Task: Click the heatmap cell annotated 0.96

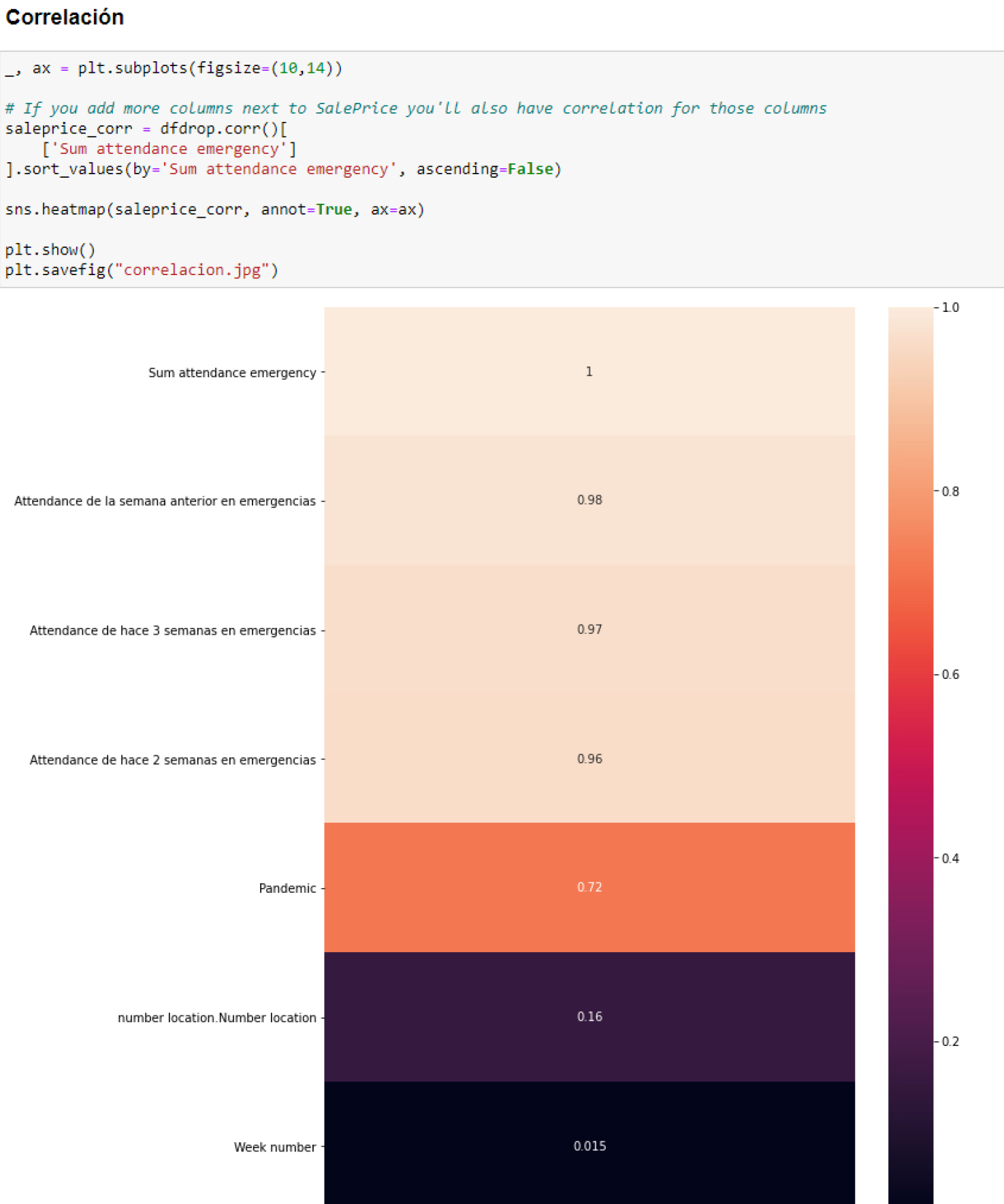Action: pos(589,759)
